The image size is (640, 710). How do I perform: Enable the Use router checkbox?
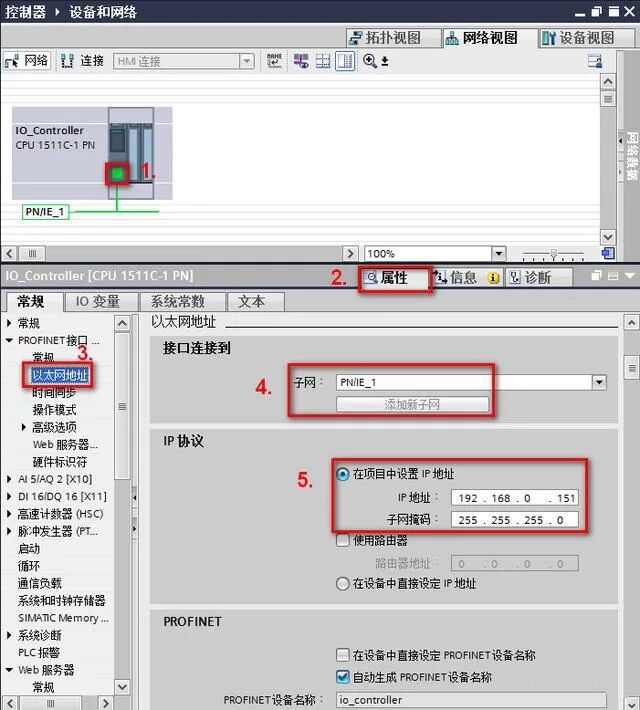(x=343, y=540)
